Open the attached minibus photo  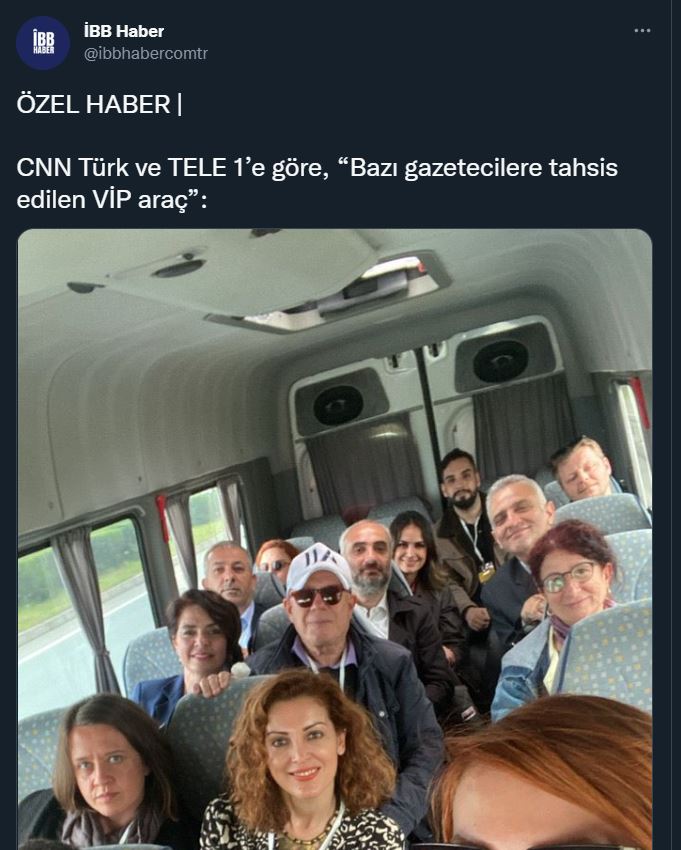pos(335,539)
